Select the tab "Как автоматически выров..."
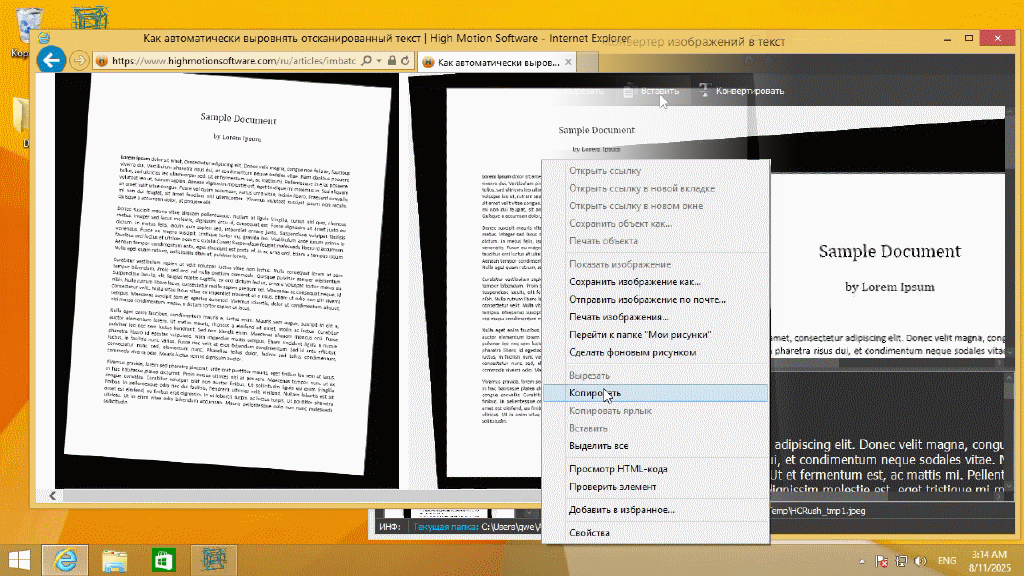This screenshot has height=576, width=1024. click(x=496, y=62)
